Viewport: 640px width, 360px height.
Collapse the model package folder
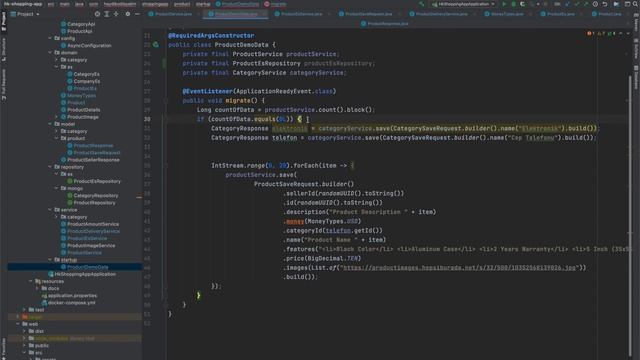point(50,124)
